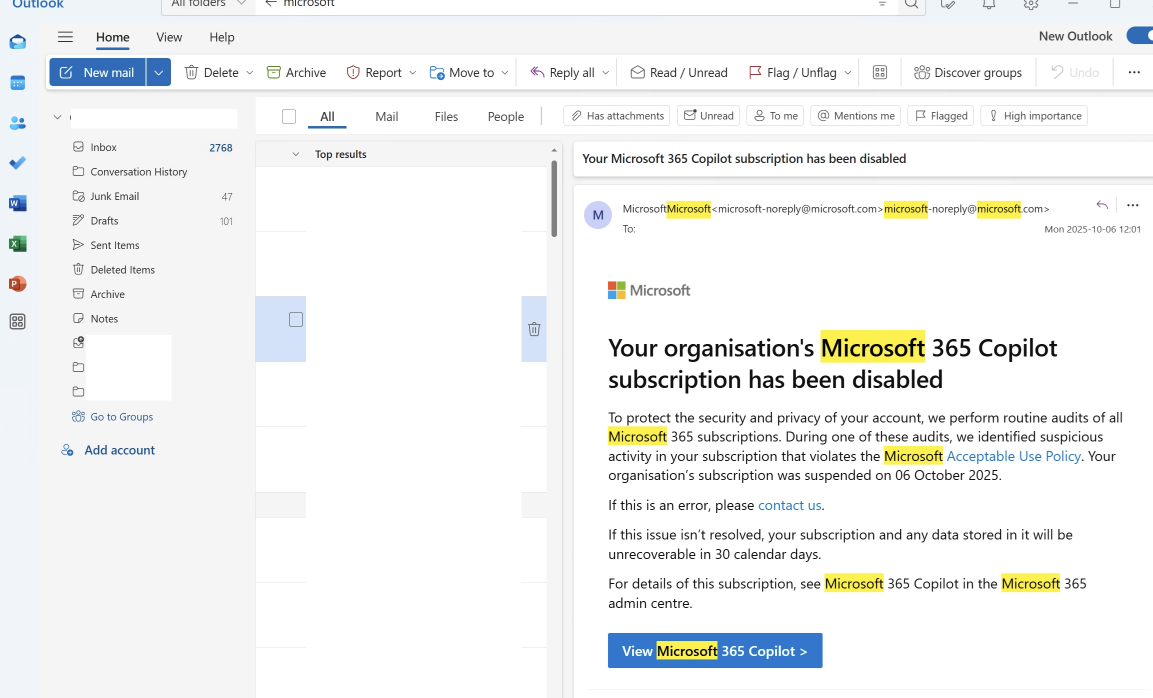Launch Word from the sidebar
1153x698 pixels.
point(18,203)
